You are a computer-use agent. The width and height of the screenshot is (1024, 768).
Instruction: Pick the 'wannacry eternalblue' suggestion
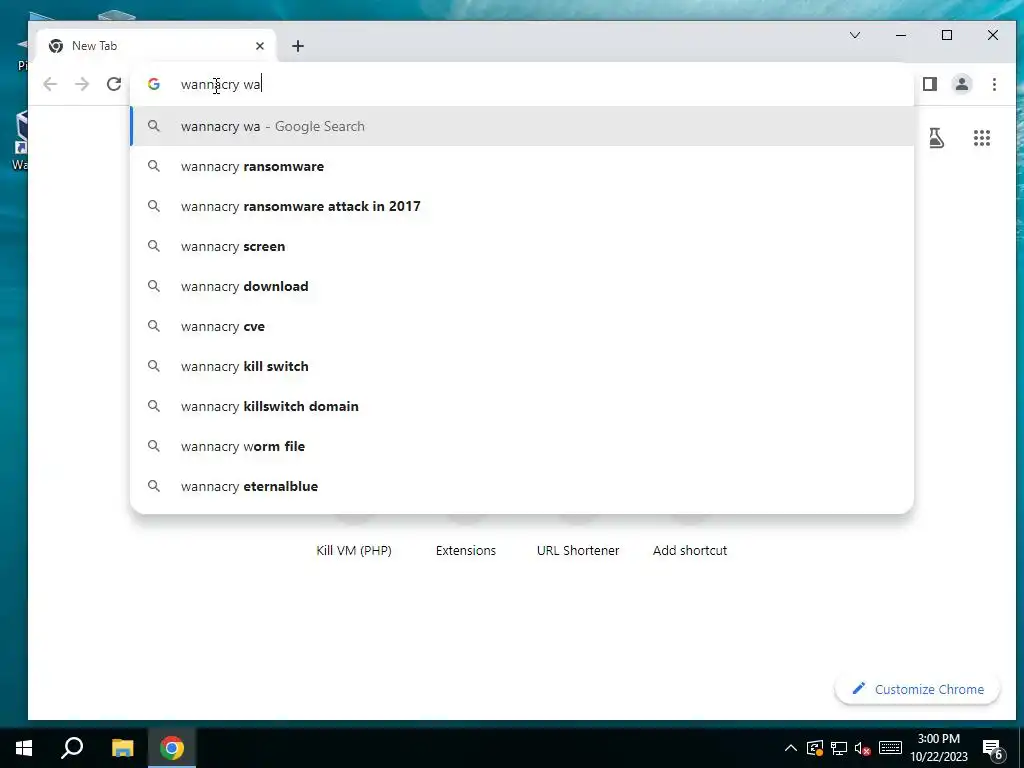click(522, 487)
